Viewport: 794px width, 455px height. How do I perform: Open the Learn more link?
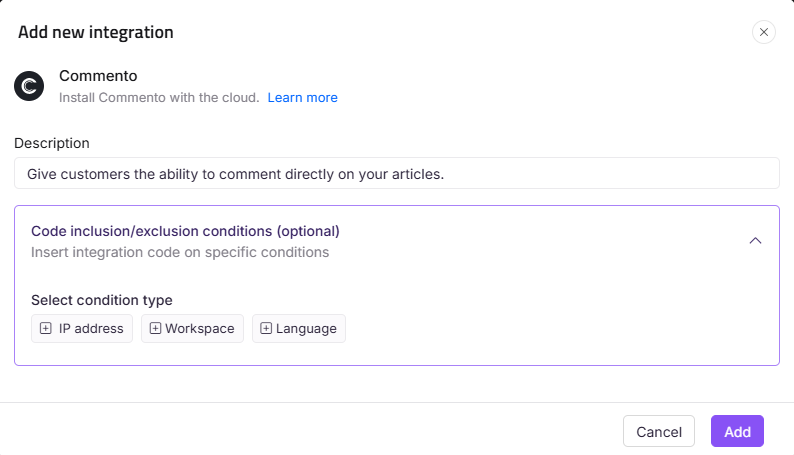[302, 98]
